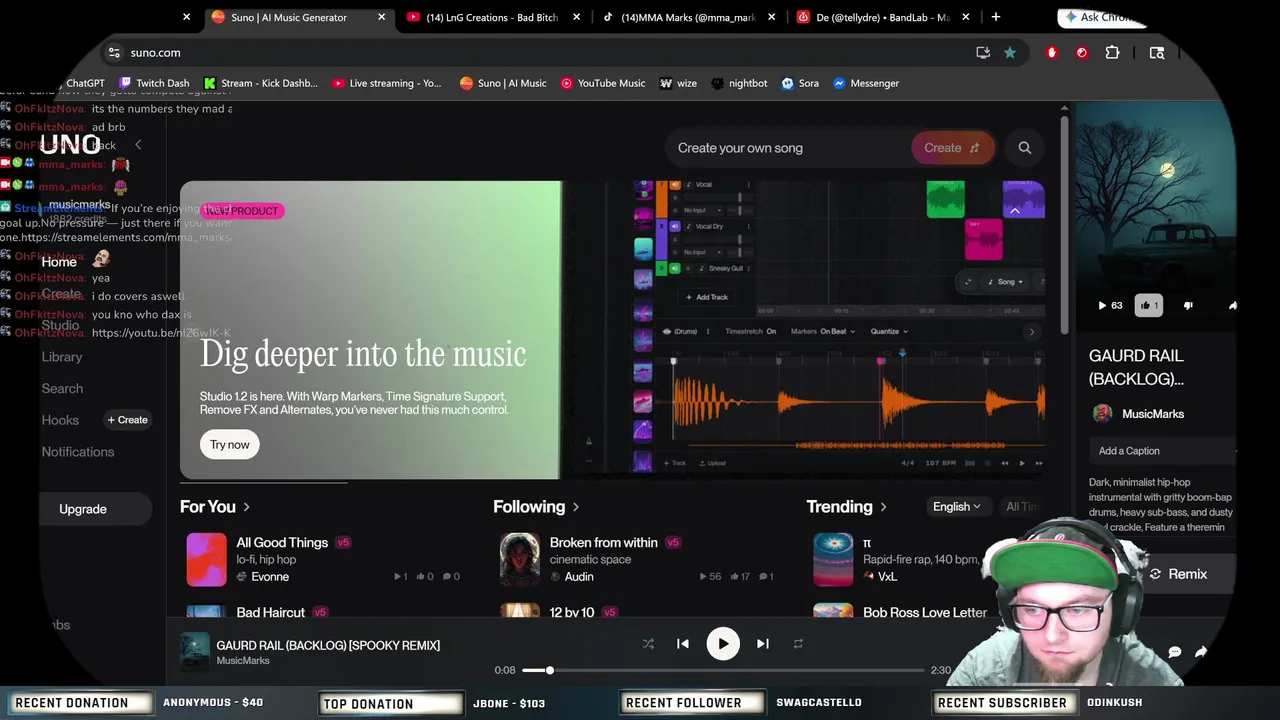Switch to the LnG Creations browser tab
Viewport: 1280px width, 720px height.
(492, 17)
